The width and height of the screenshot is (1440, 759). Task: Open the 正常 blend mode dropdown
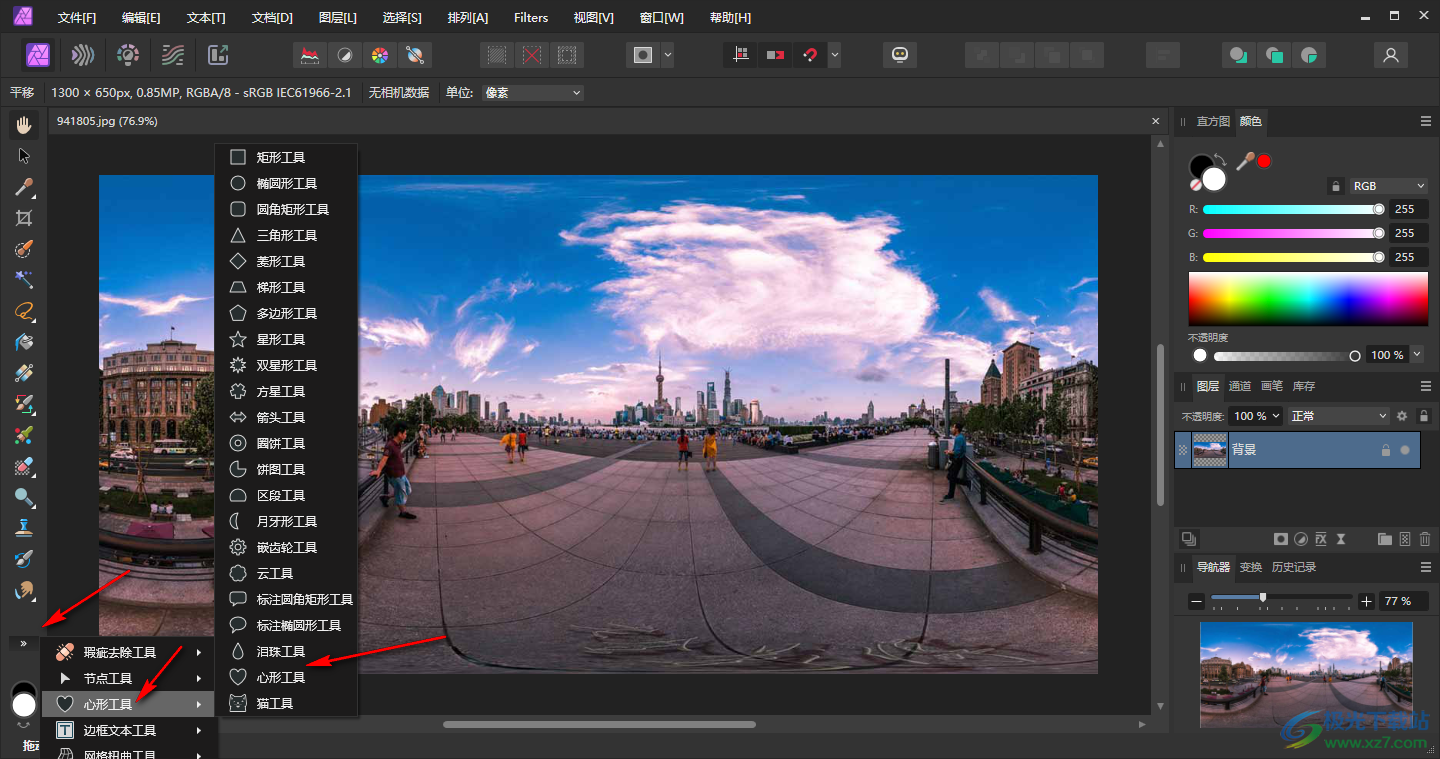click(1338, 416)
